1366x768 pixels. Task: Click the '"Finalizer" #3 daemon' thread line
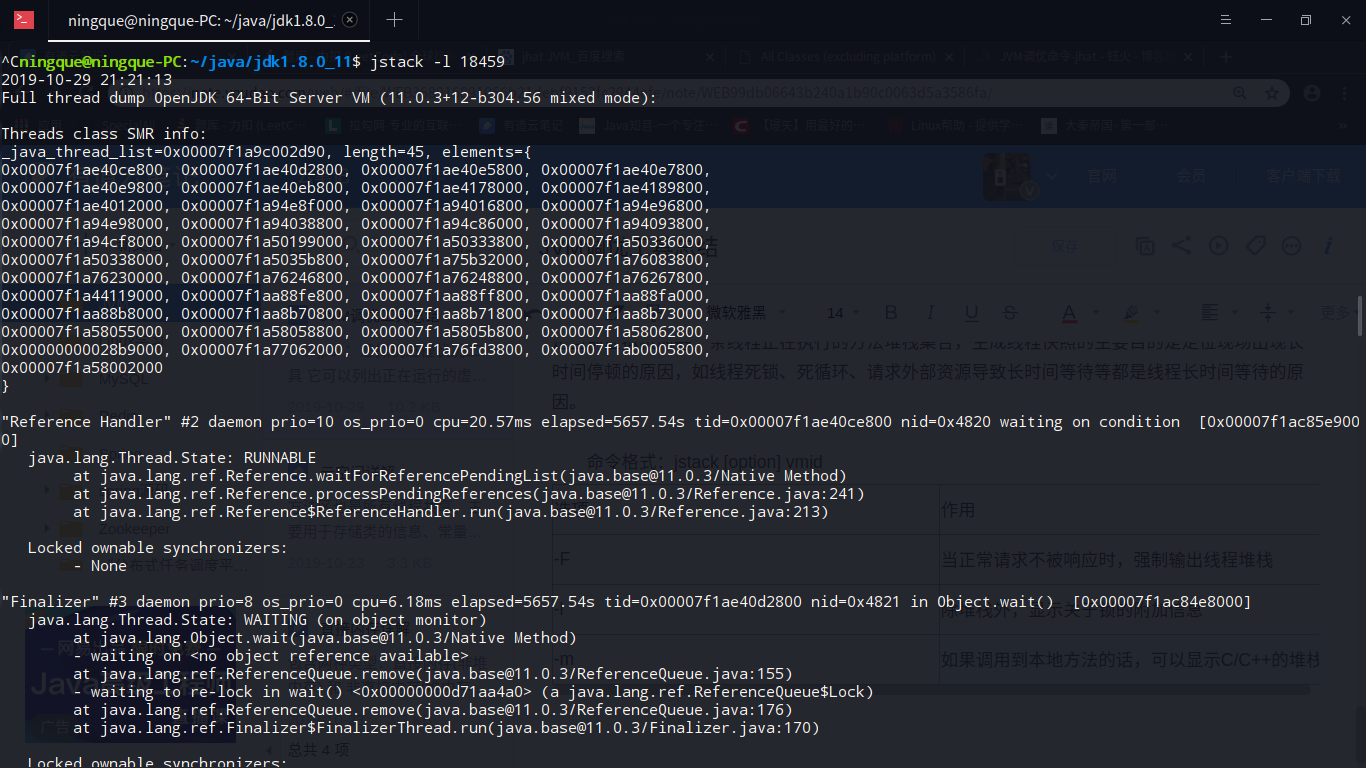[x=626, y=602]
